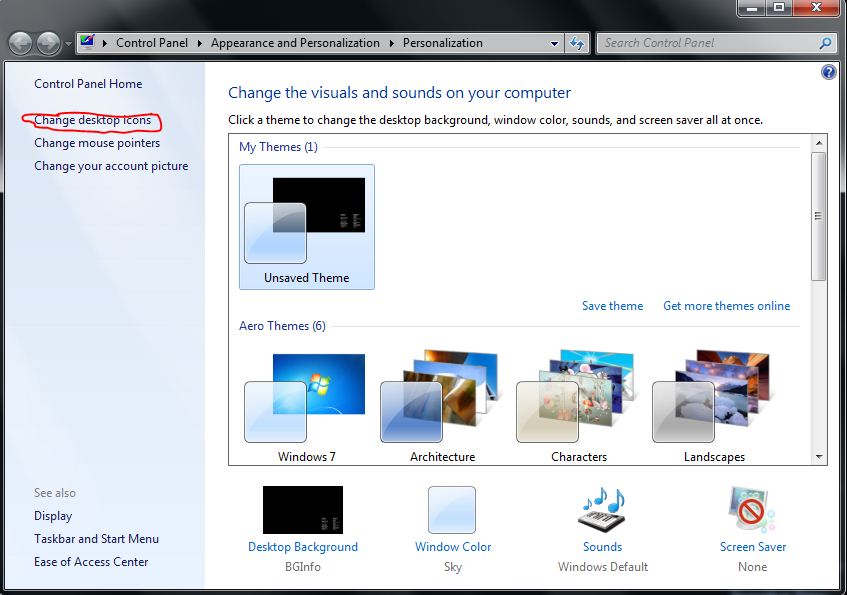Click Personalization breadcrumb segment
This screenshot has width=847, height=595.
coord(442,43)
